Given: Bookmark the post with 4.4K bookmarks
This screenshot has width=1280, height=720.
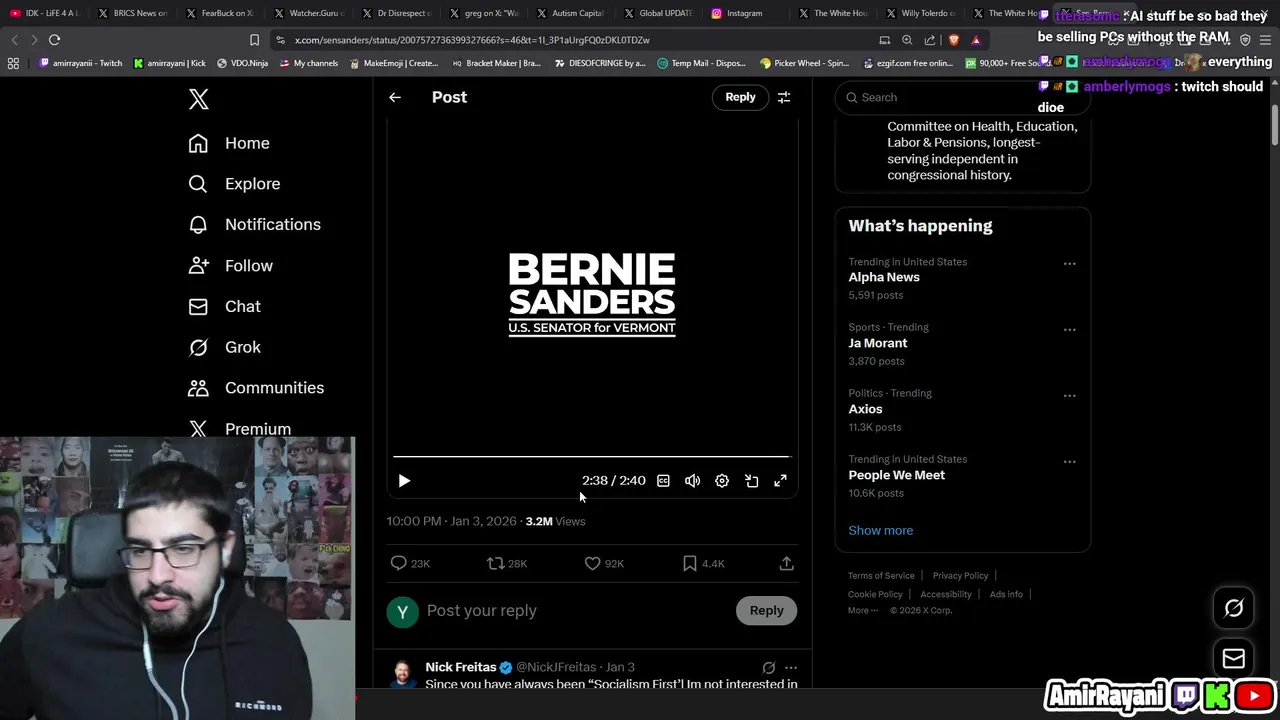Looking at the screenshot, I should click(703, 564).
